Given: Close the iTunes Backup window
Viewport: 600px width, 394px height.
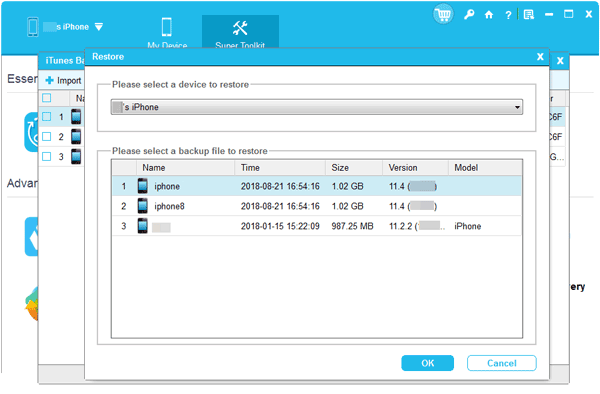Looking at the screenshot, I should [560, 60].
